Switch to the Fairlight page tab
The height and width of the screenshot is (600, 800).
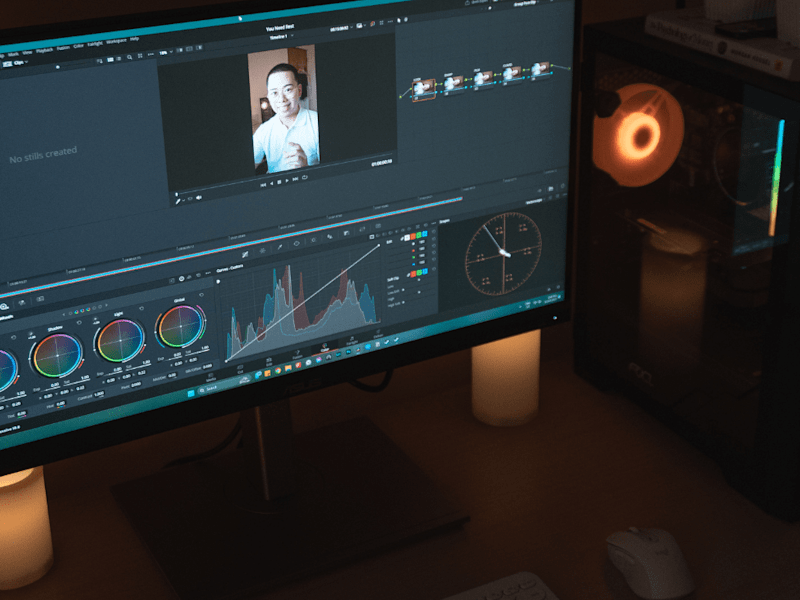[352, 341]
